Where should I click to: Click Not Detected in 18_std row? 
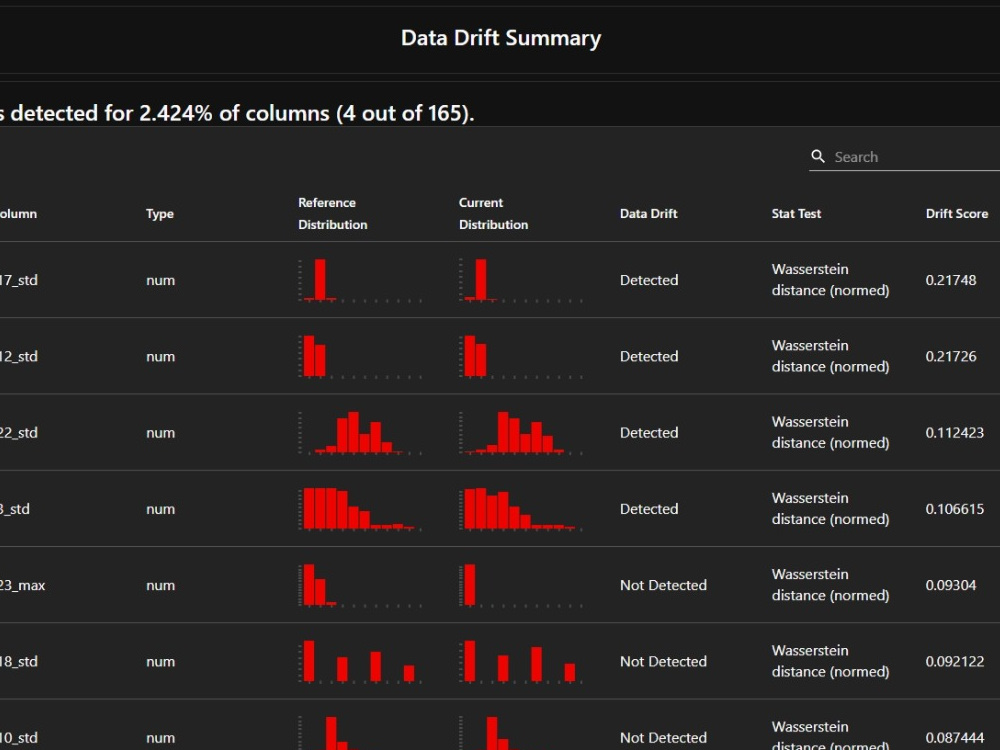tap(663, 661)
